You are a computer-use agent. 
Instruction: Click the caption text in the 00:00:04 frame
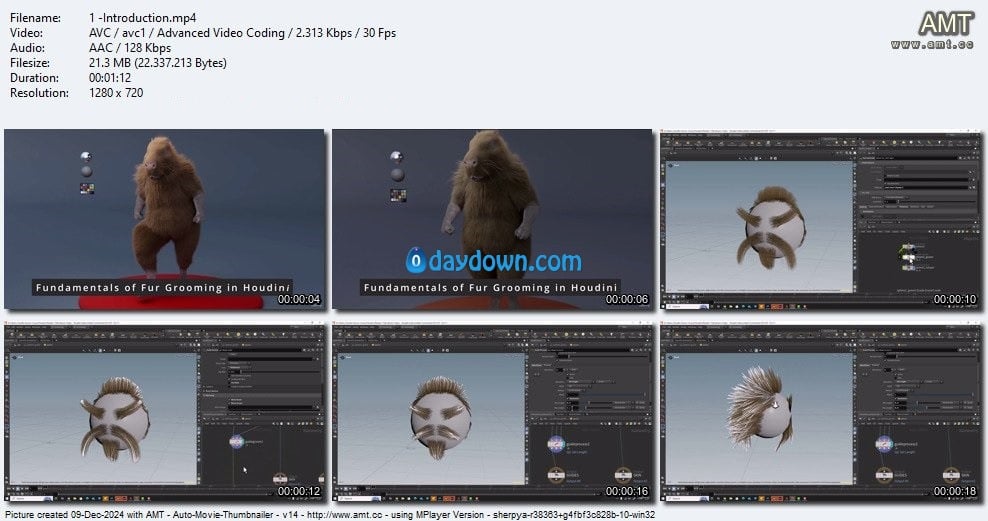tap(163, 288)
